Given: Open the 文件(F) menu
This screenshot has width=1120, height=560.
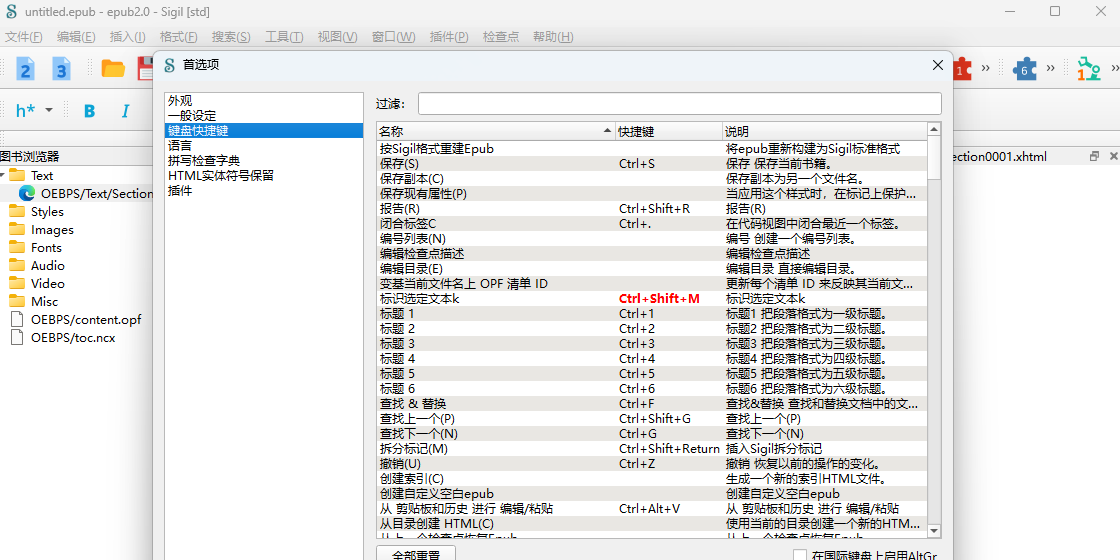Looking at the screenshot, I should click(x=24, y=37).
